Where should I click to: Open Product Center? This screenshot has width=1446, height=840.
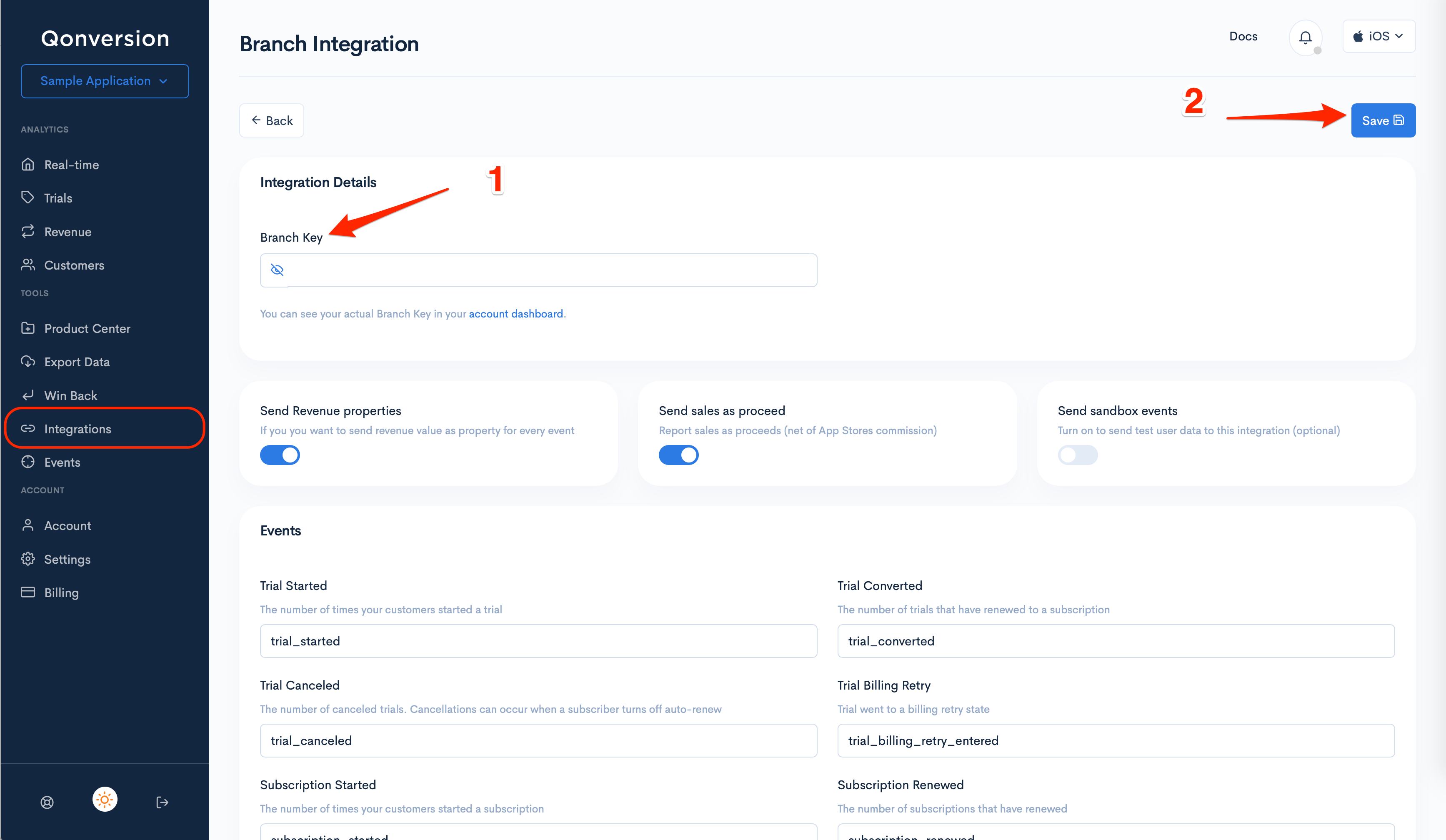pos(87,328)
